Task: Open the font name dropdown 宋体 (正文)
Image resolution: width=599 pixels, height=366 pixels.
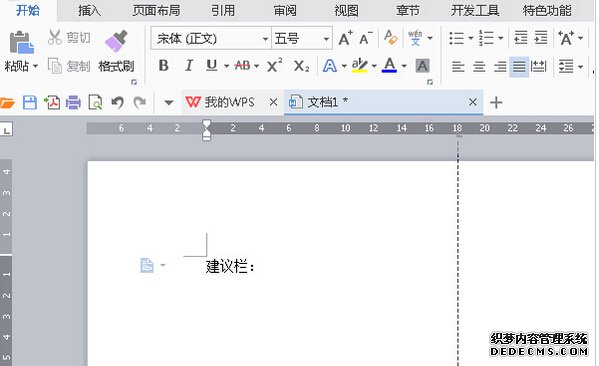Action: (211, 38)
